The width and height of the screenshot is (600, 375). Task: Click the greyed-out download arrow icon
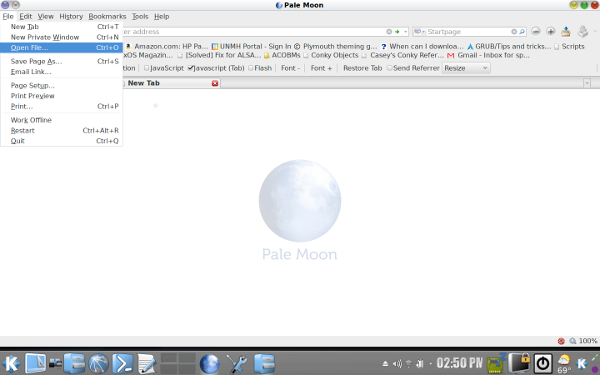coord(582,31)
